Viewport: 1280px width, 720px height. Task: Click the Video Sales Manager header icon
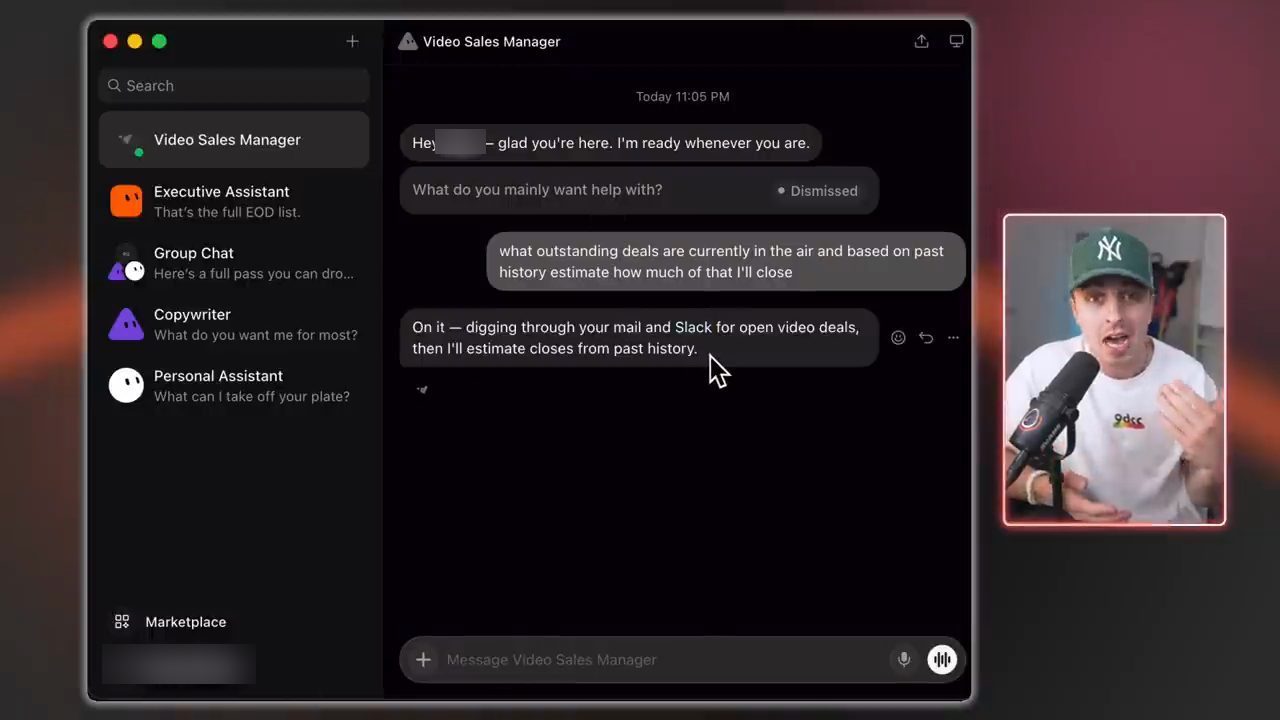click(407, 41)
